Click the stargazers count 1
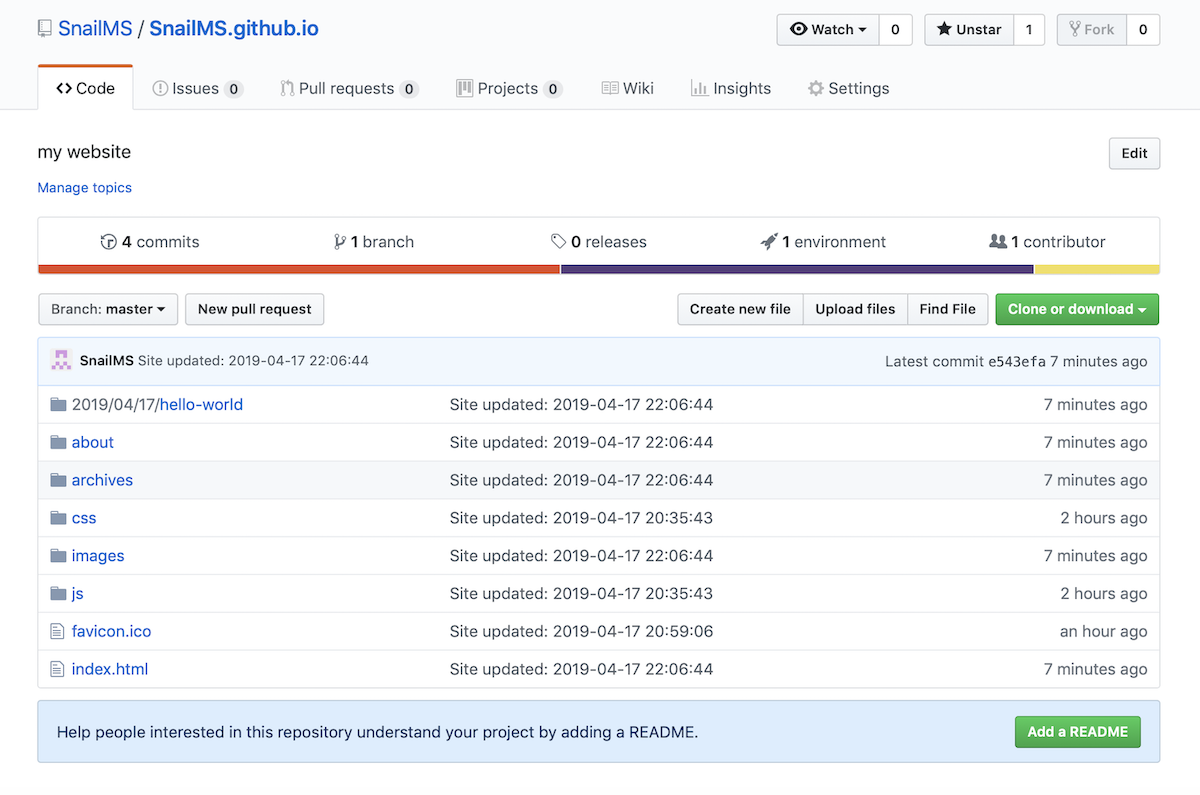This screenshot has height=795, width=1200. (x=1029, y=30)
